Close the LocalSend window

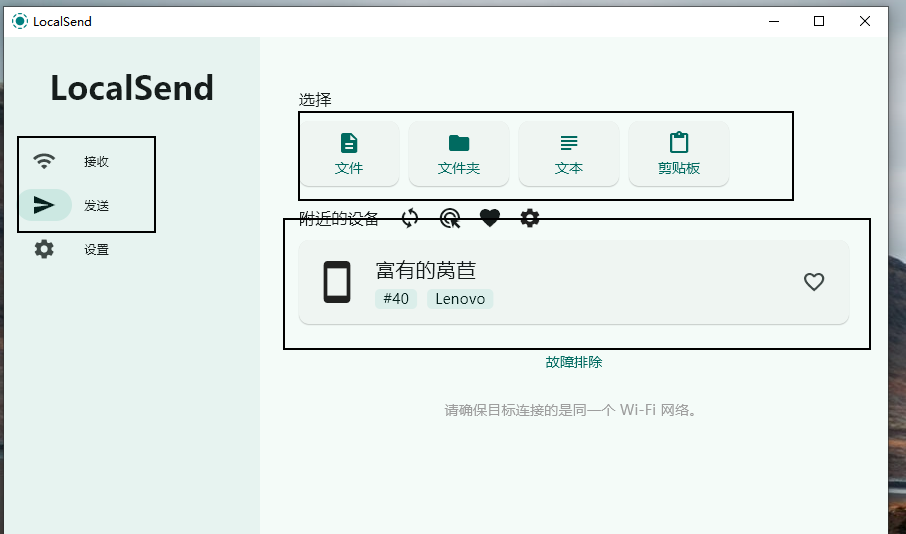864,21
